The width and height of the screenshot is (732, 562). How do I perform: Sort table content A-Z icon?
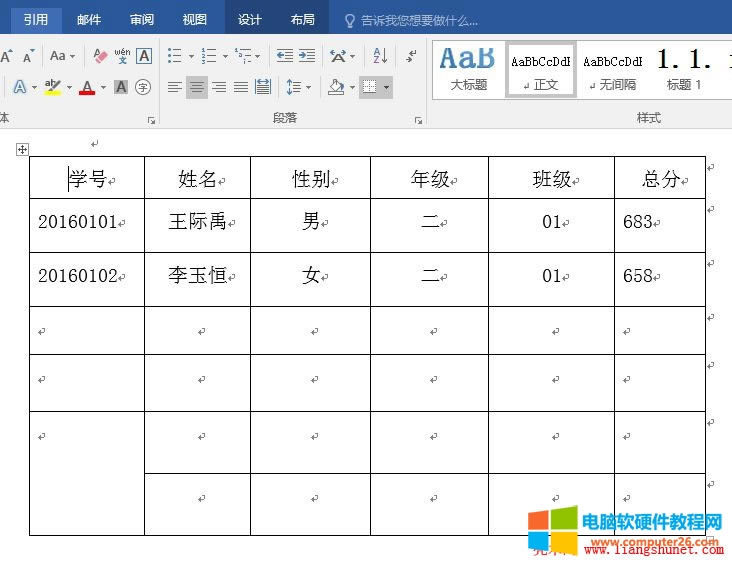pos(380,56)
